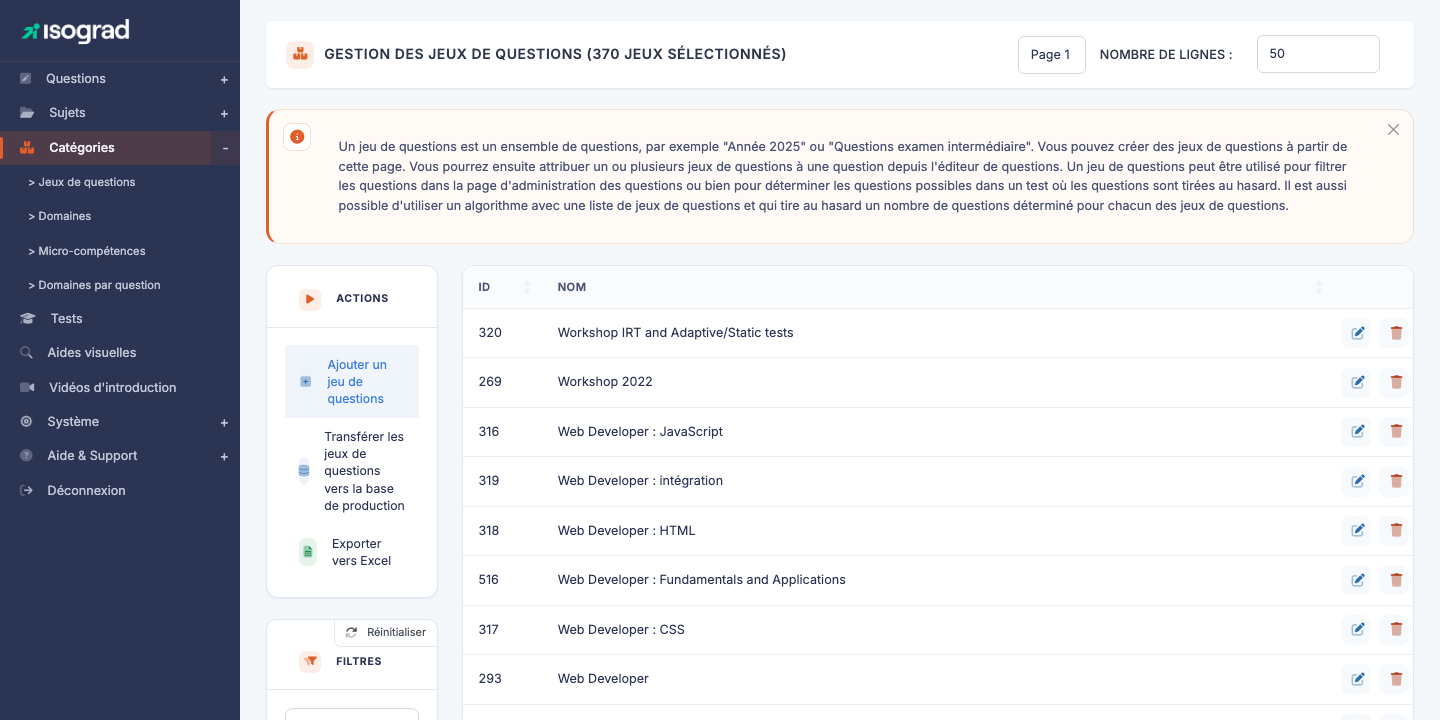Delete Web Developer : CSS row
This screenshot has width=1440, height=720.
(x=1395, y=630)
